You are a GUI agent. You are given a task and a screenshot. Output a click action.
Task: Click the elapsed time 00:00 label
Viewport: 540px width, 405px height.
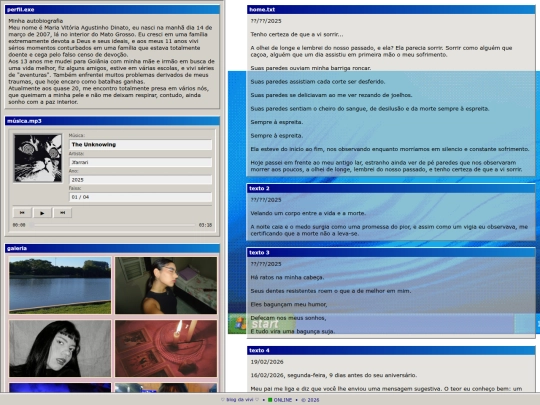pos(19,225)
